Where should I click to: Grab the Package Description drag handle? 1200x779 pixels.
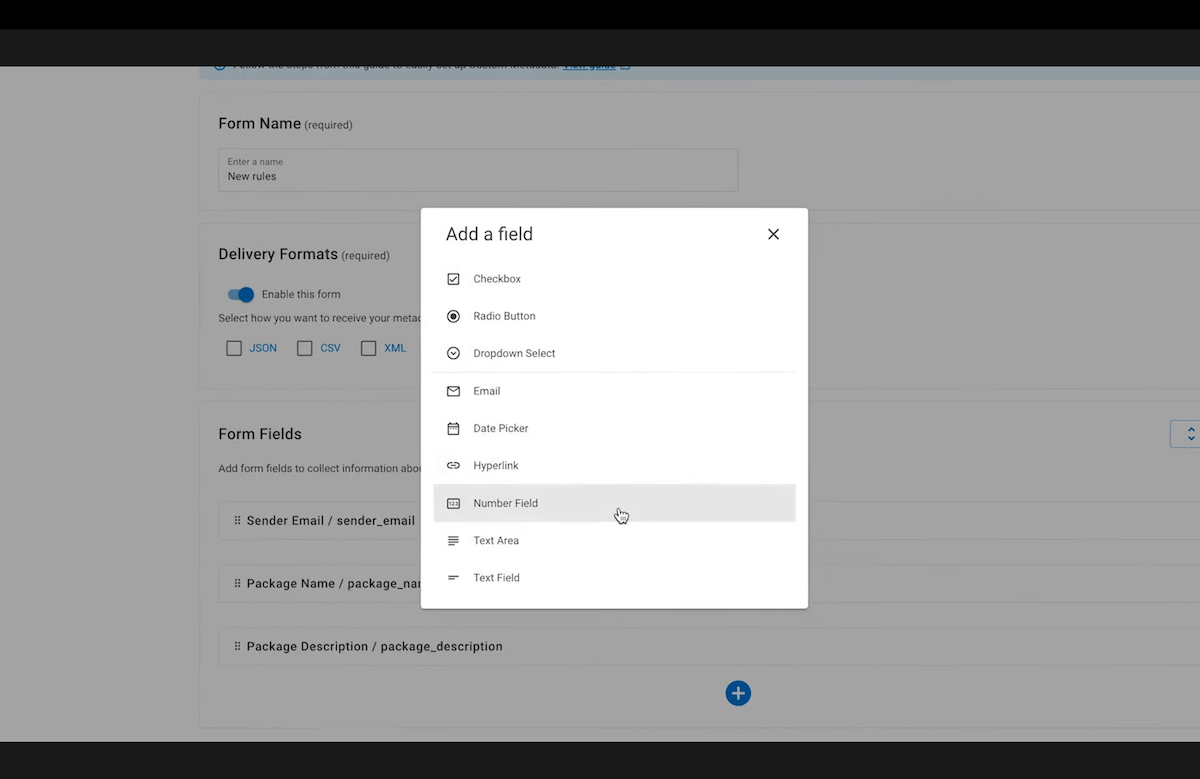pos(238,646)
